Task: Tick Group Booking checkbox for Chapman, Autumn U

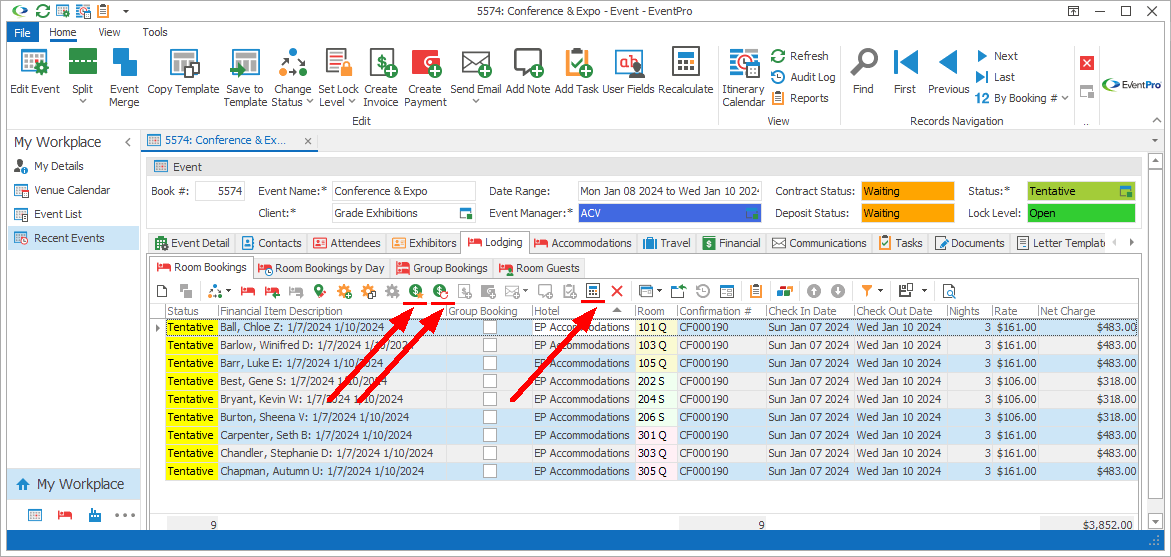Action: pos(490,470)
